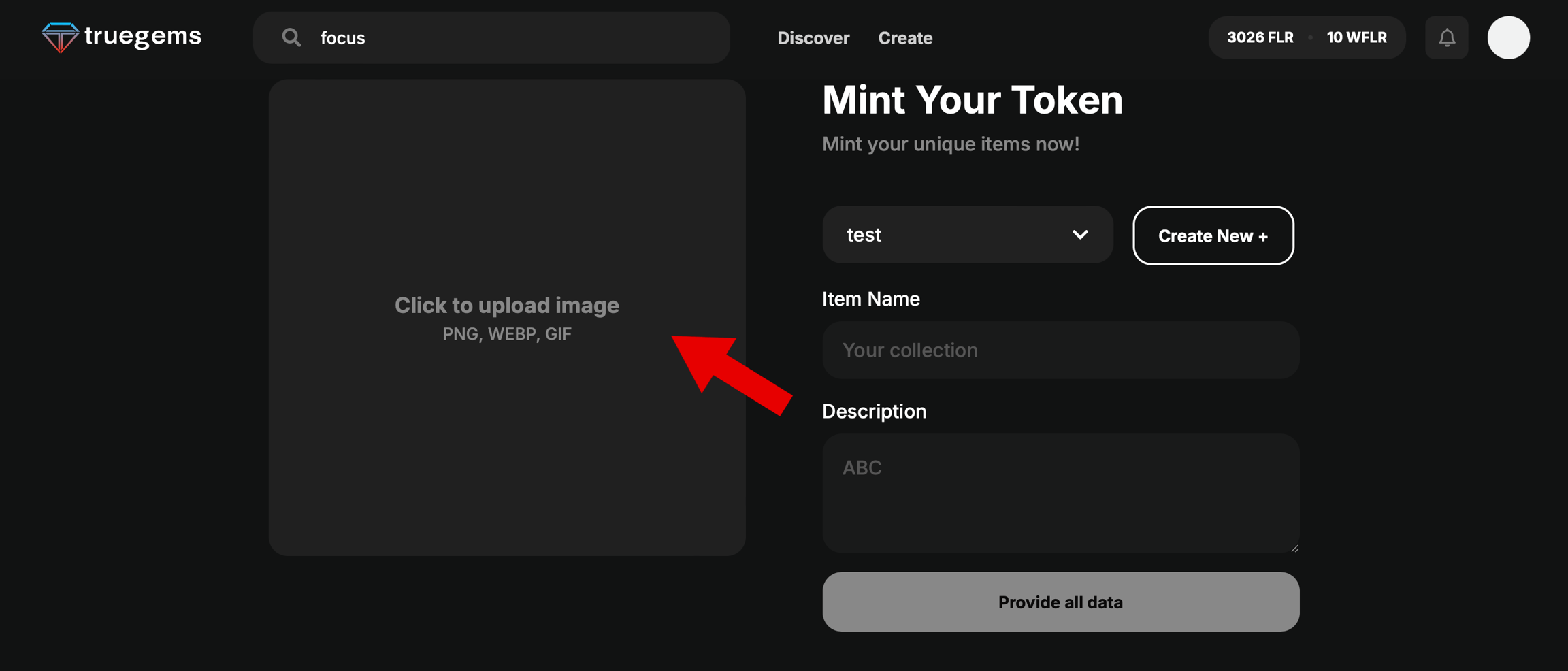The image size is (1568, 671).
Task: Click the truegems wordmark text
Action: (x=143, y=36)
